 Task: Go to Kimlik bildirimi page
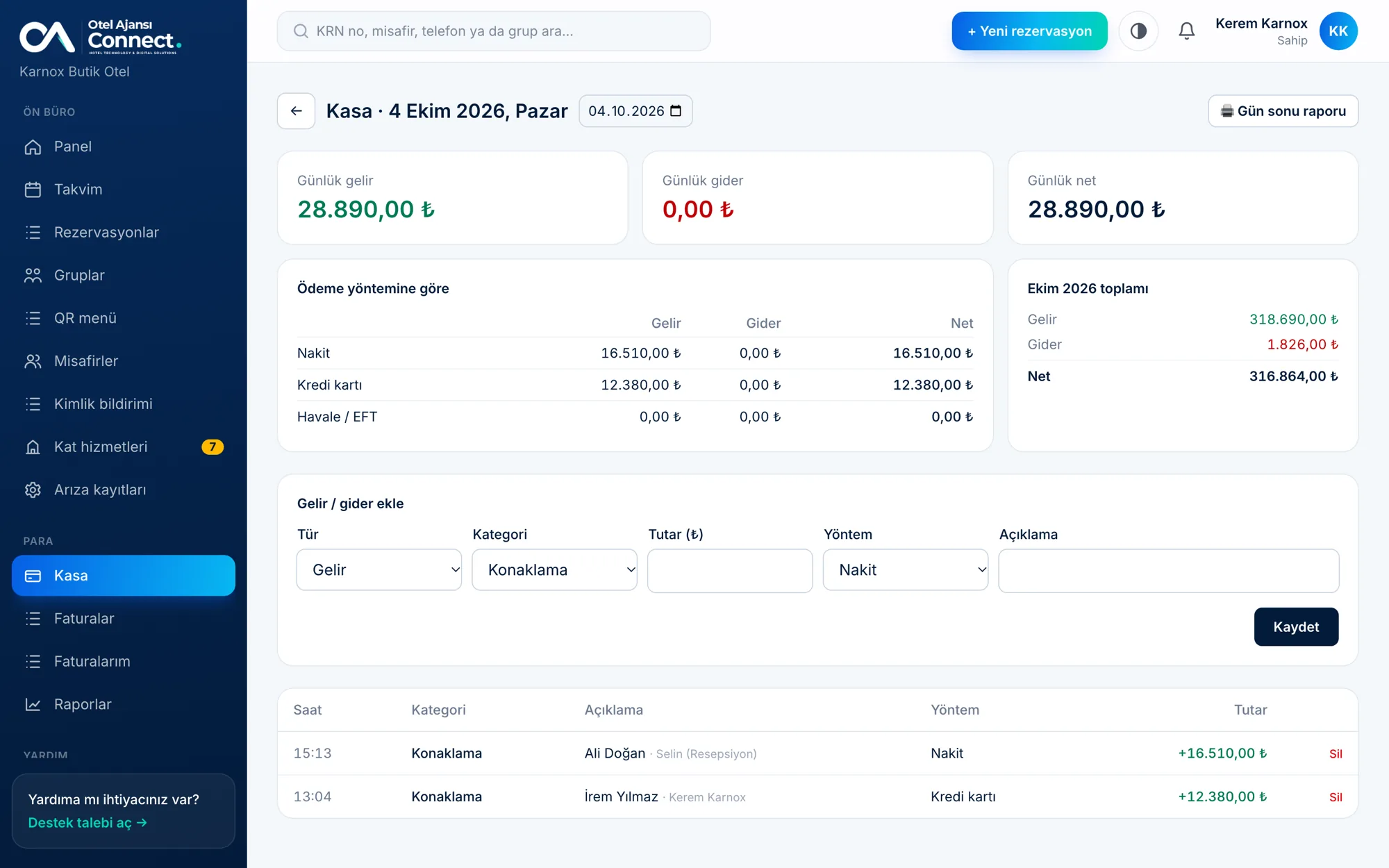click(x=124, y=404)
